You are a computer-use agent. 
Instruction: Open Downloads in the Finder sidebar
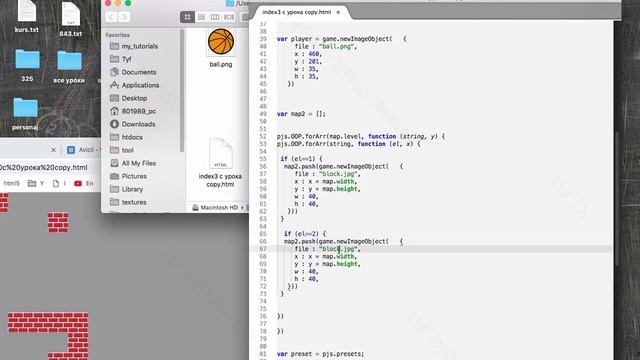pyautogui.click(x=139, y=124)
